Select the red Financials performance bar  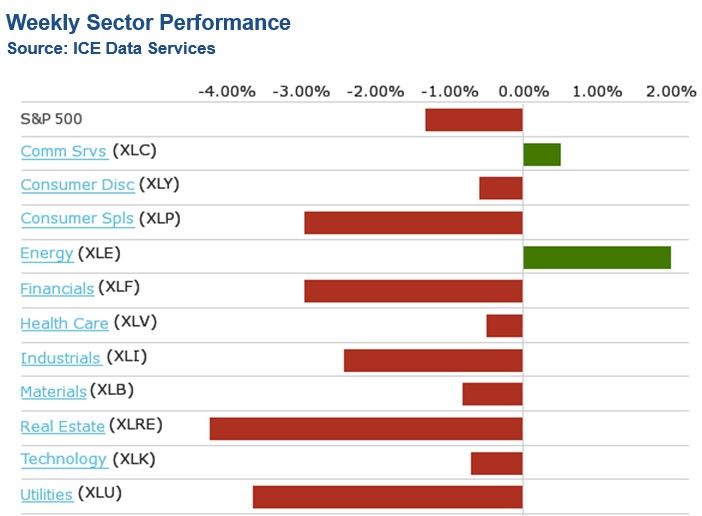coord(413,291)
